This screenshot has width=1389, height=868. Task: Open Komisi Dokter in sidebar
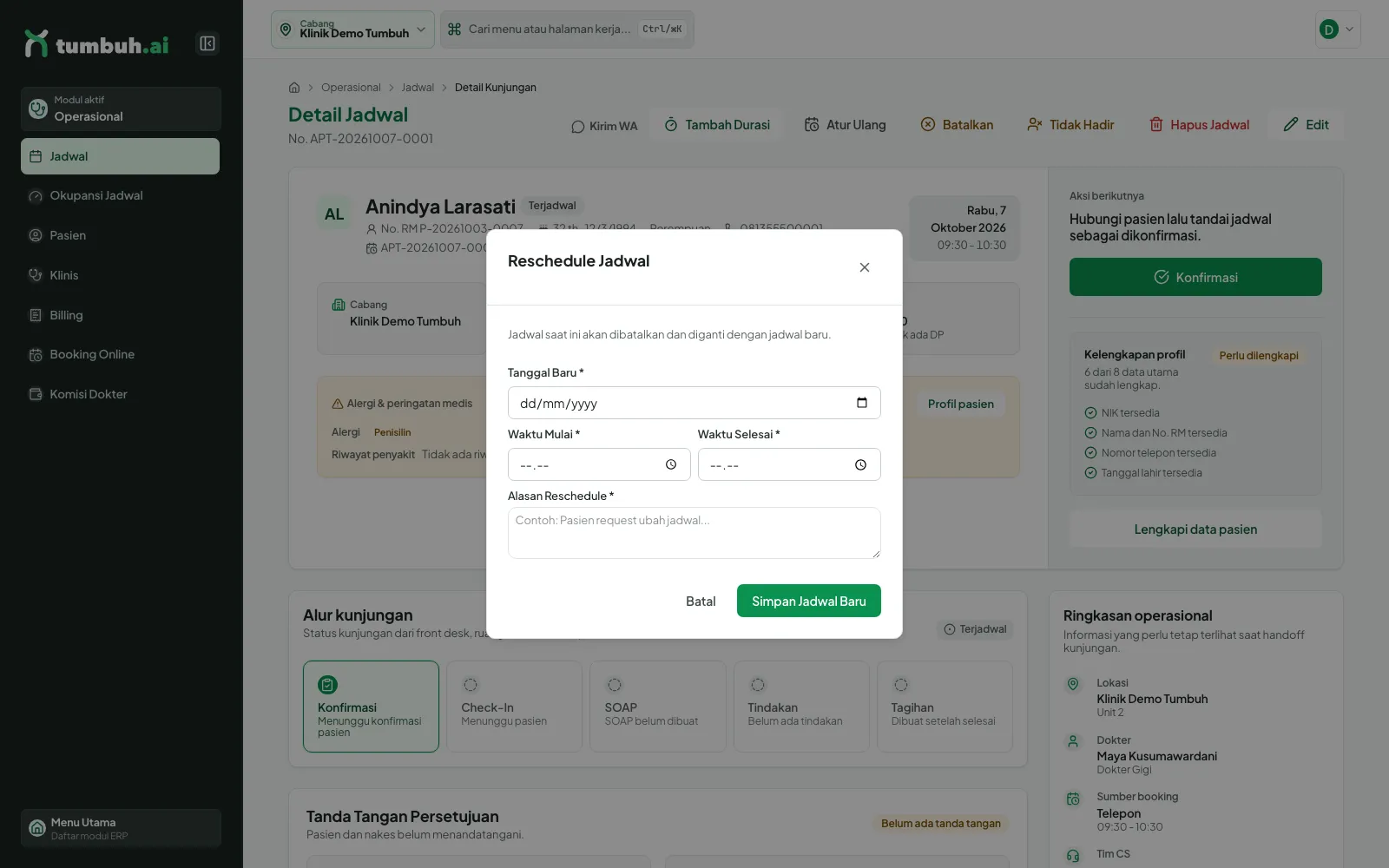pos(120,394)
